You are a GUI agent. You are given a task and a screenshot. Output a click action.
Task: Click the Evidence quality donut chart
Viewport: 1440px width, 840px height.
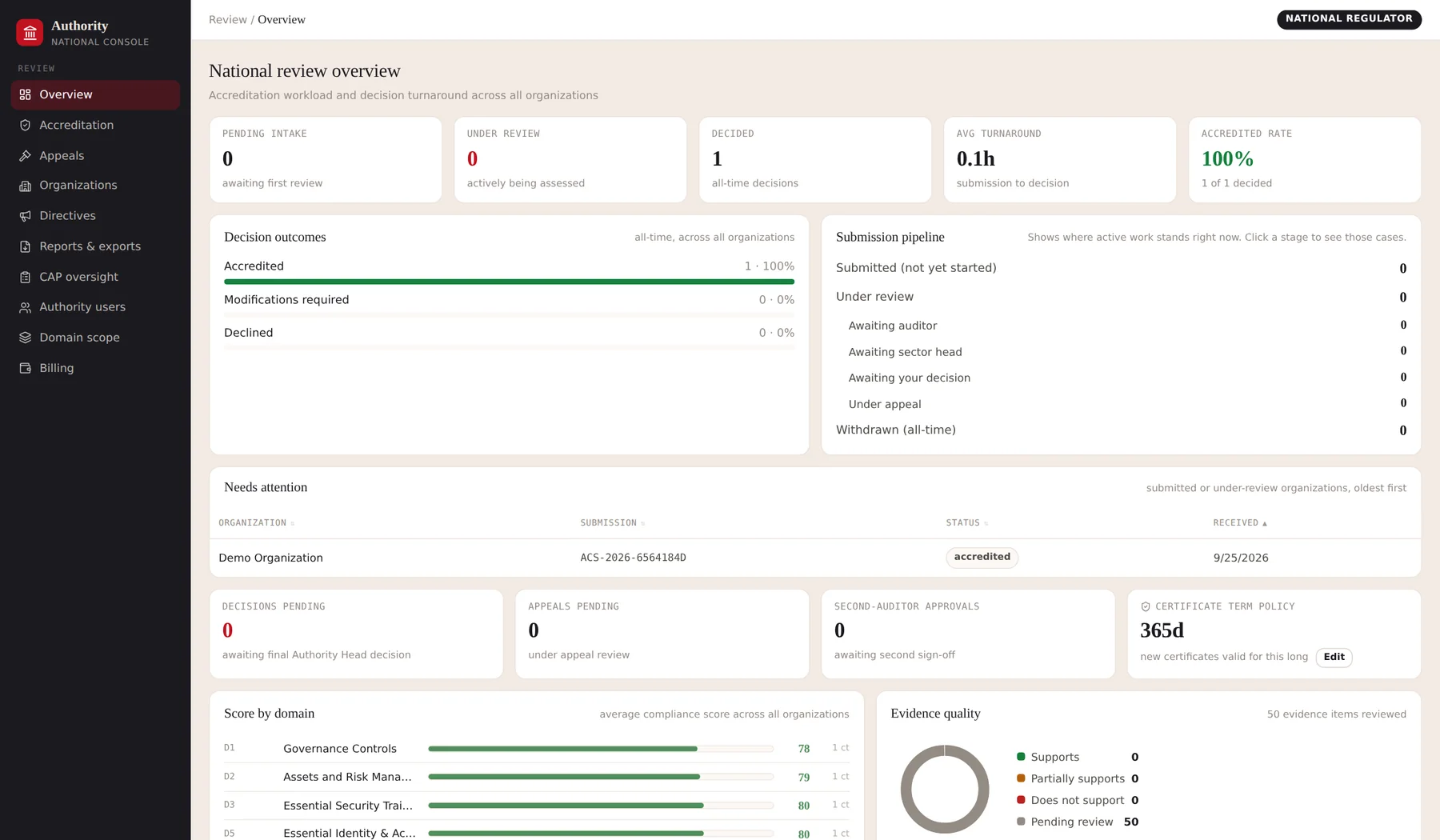tap(945, 789)
